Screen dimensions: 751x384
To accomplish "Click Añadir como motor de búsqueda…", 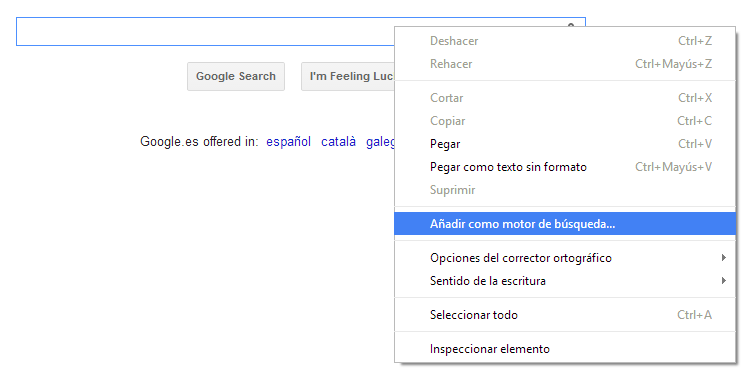I will click(x=565, y=224).
